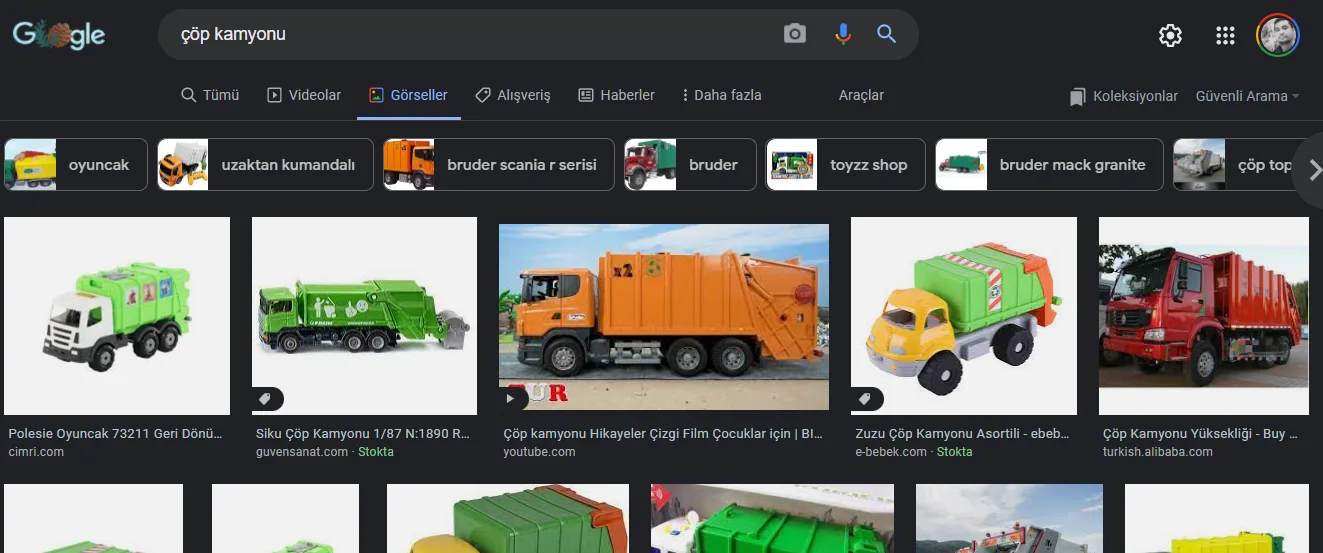The image size is (1323, 553).
Task: Open the turkish.alibaba.com source link
Action: pyautogui.click(x=1158, y=452)
